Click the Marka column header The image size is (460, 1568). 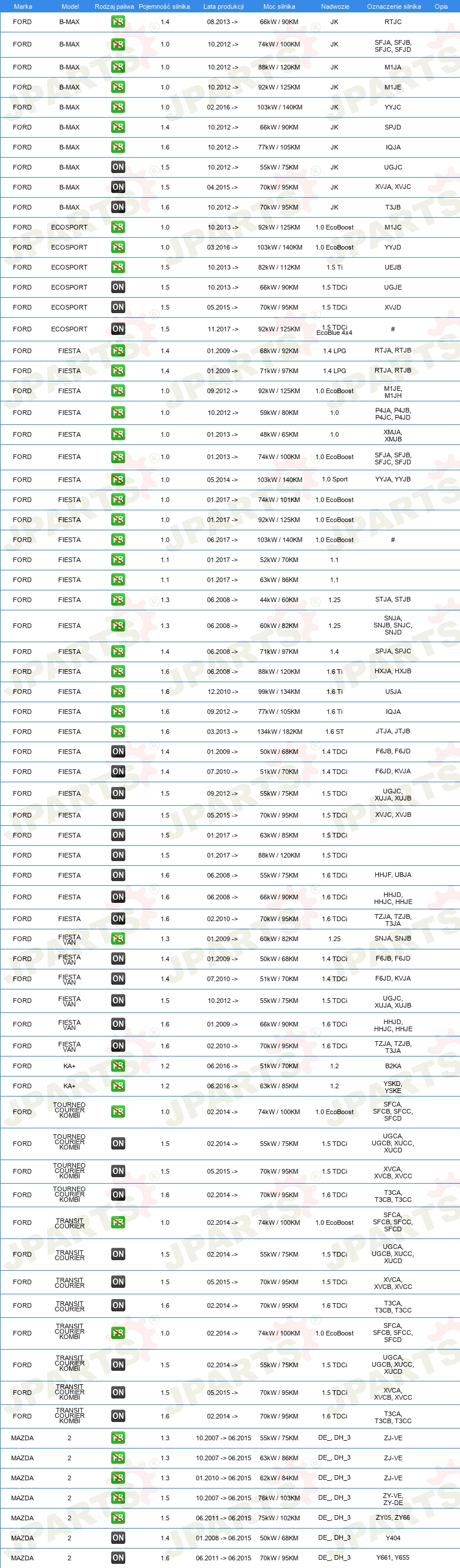pos(22,6)
